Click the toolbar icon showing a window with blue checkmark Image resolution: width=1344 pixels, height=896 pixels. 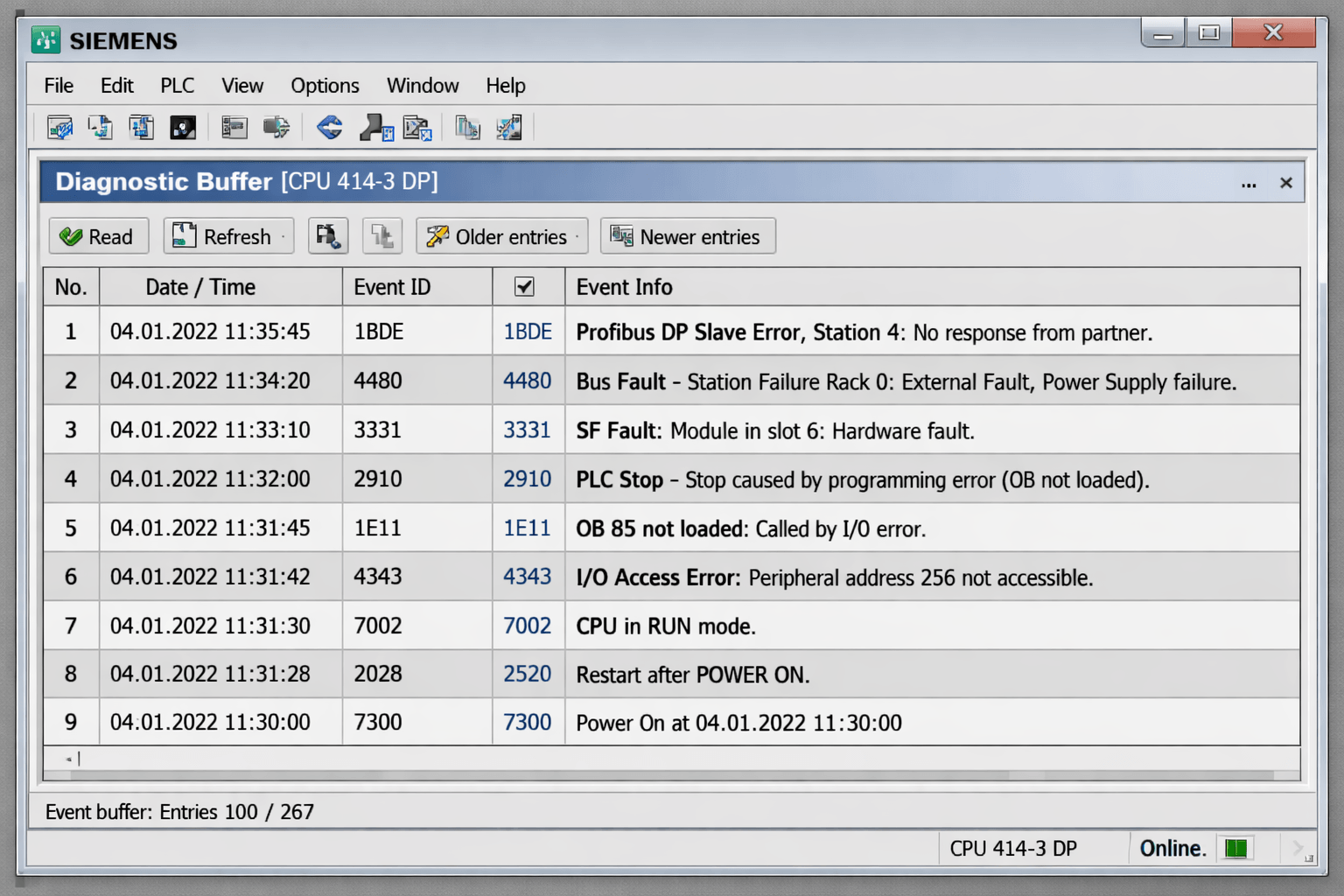coord(59,128)
